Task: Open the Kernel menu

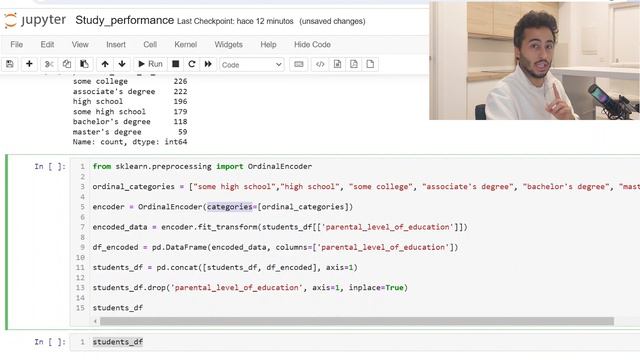Action: click(x=186, y=44)
